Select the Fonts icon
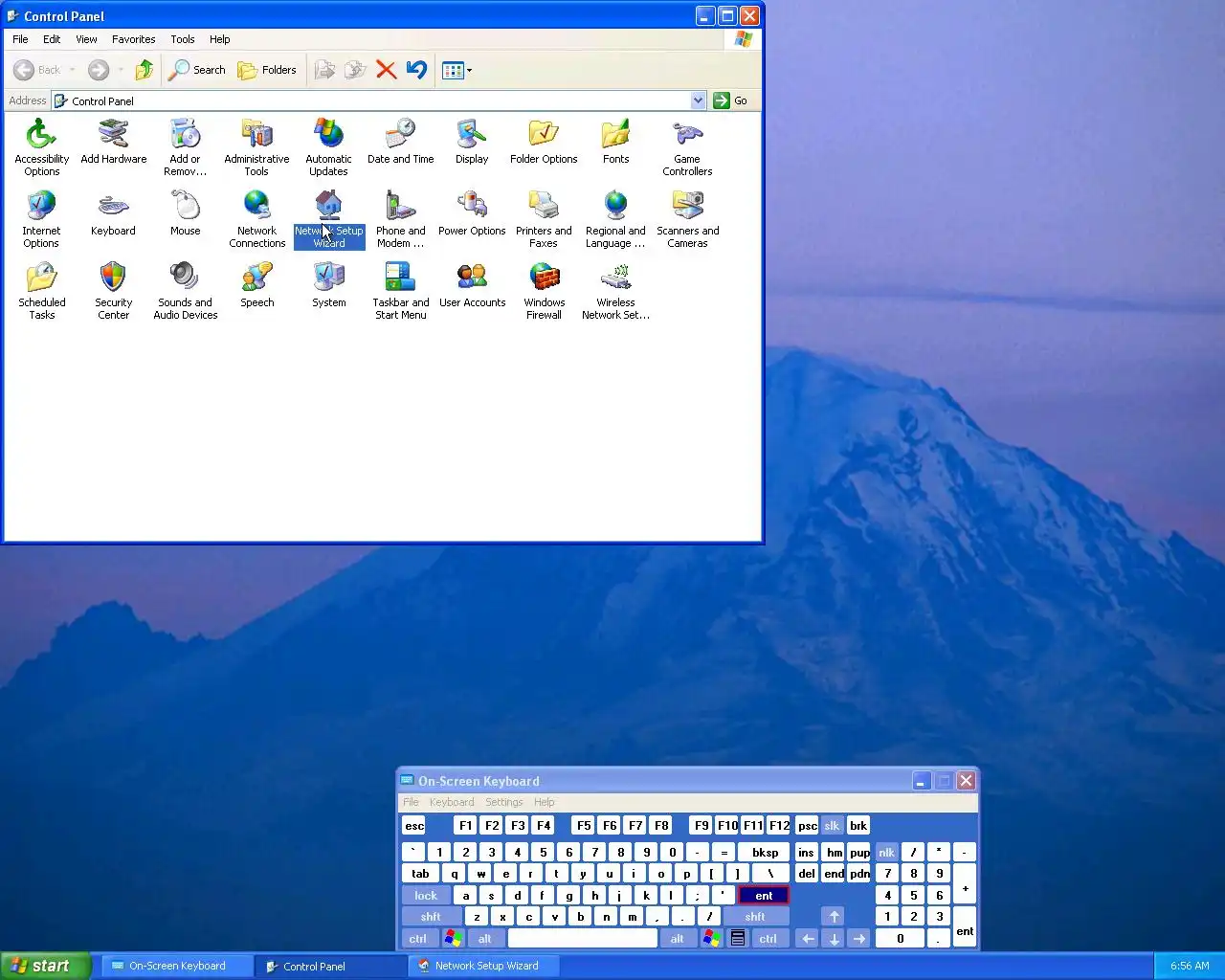 point(615,142)
